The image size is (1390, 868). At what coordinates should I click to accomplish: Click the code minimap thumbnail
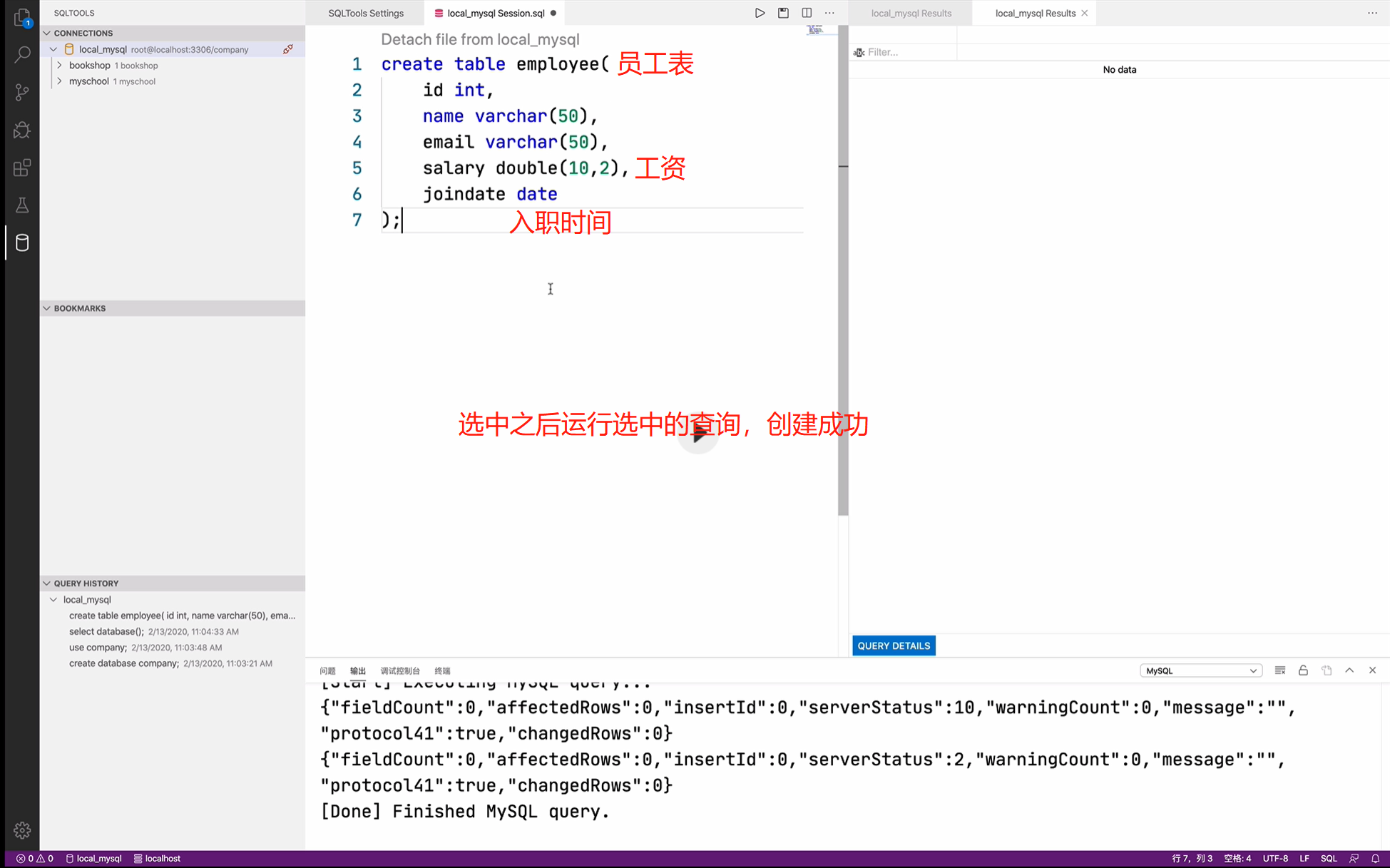pos(815,29)
